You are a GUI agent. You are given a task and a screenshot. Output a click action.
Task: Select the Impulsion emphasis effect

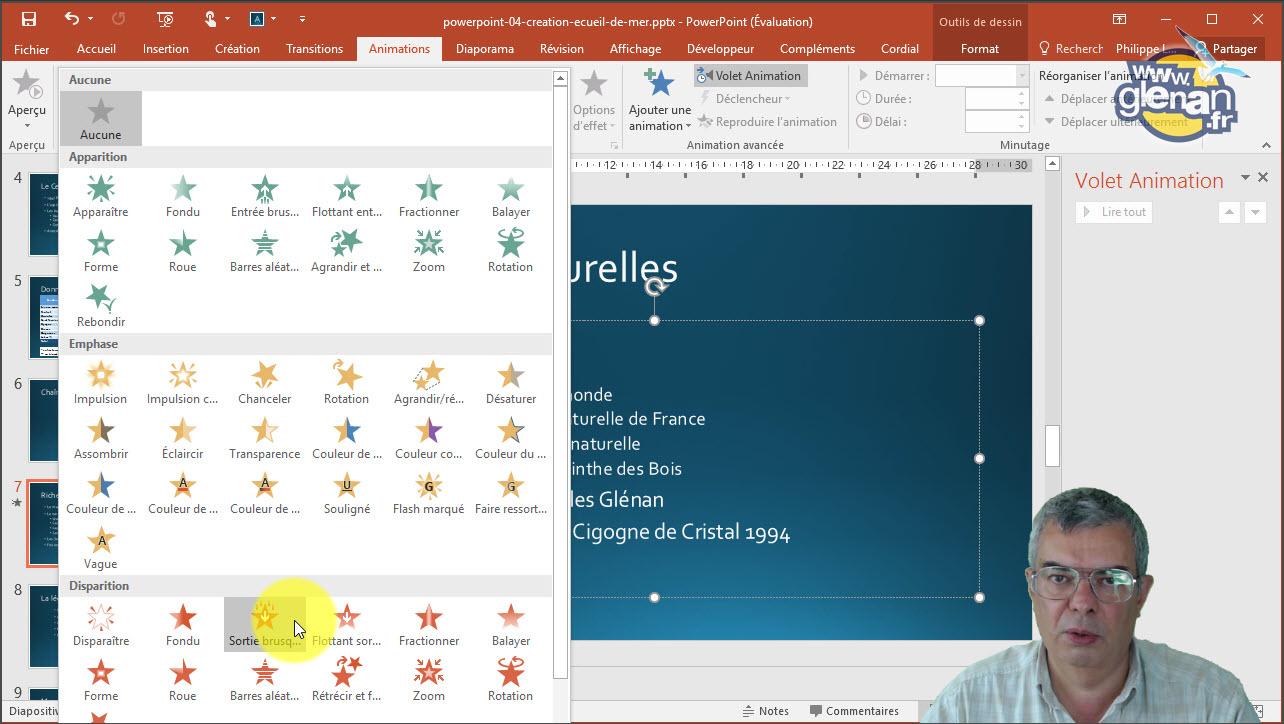[101, 383]
